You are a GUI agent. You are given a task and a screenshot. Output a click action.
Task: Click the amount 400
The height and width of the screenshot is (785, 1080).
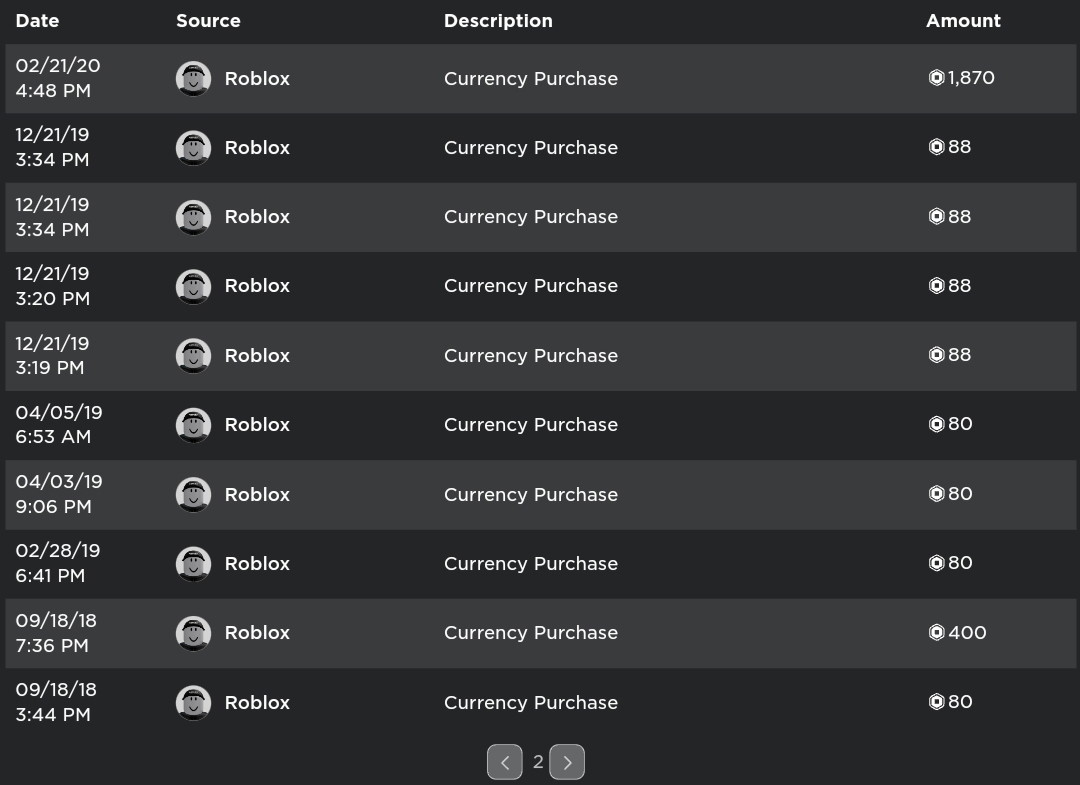(x=967, y=632)
